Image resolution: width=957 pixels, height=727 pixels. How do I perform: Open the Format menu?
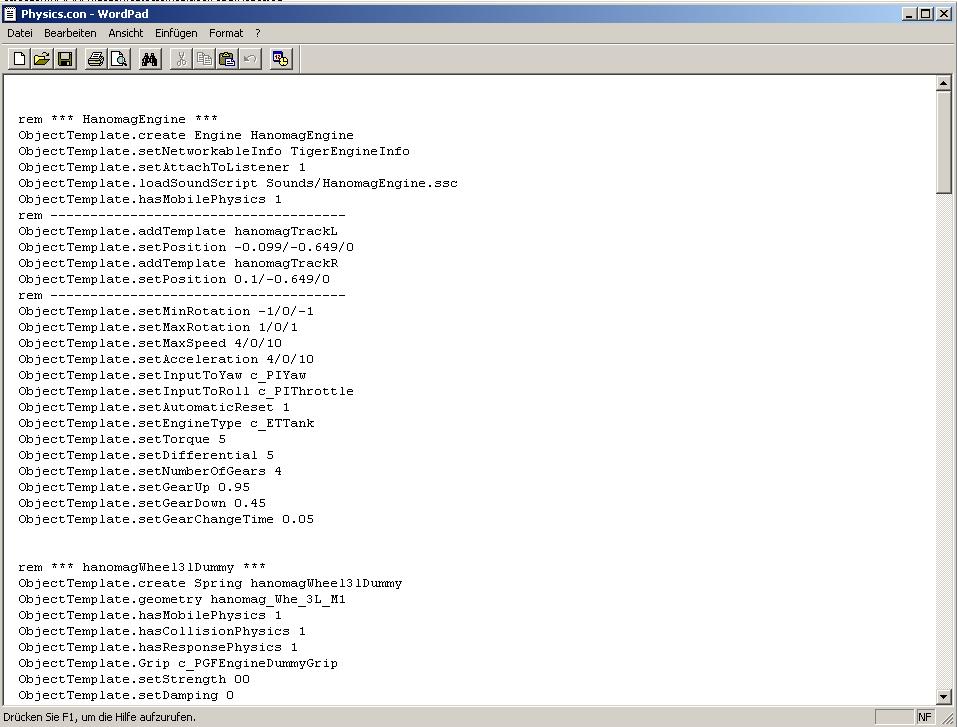(226, 33)
